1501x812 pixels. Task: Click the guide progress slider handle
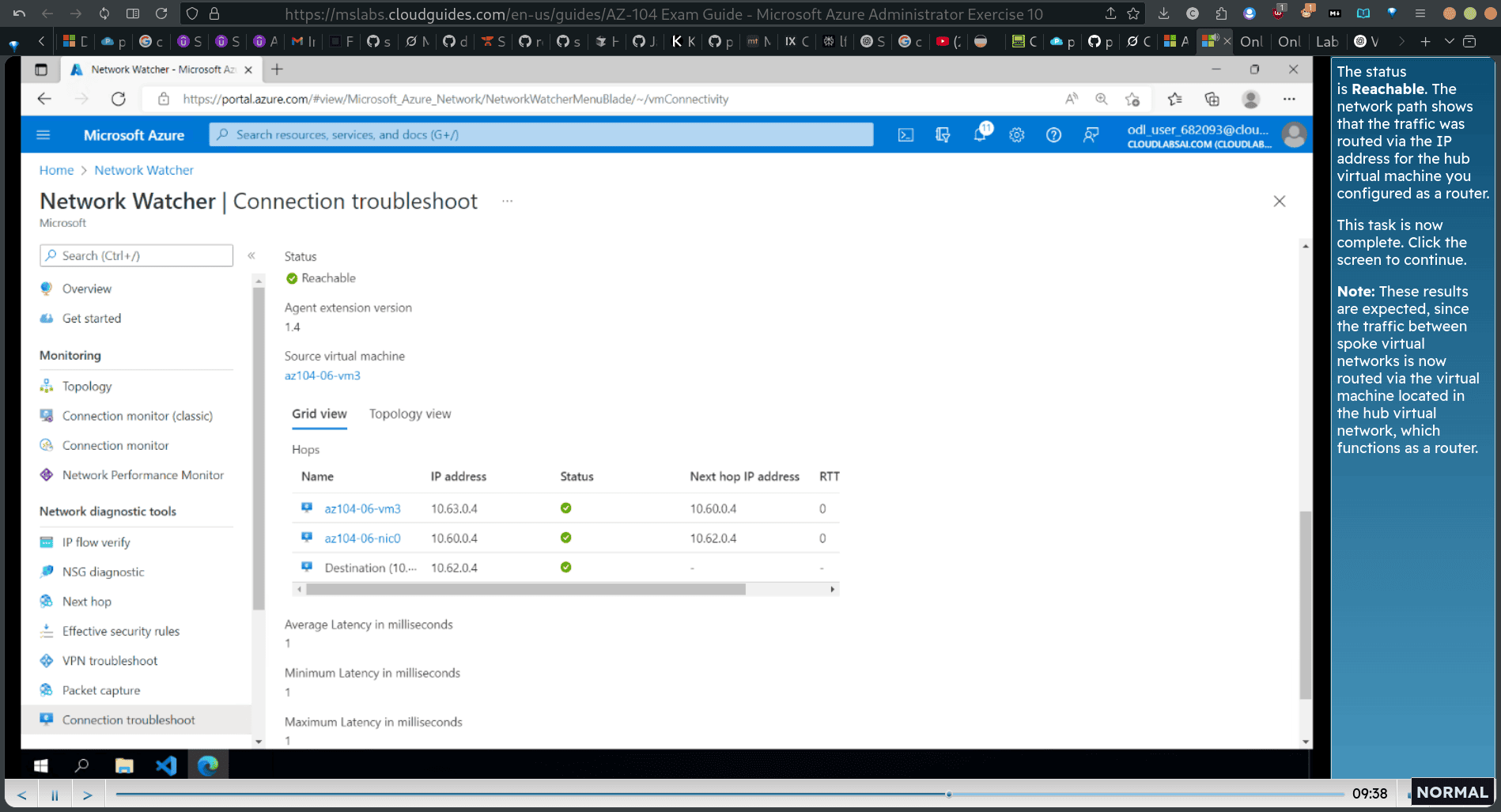click(948, 794)
